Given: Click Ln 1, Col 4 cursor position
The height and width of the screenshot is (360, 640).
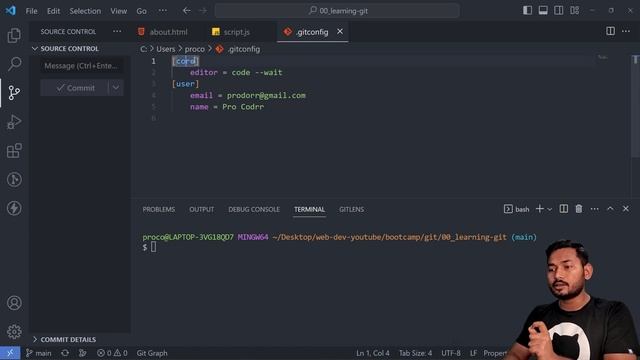Looking at the screenshot, I should tap(373, 353).
